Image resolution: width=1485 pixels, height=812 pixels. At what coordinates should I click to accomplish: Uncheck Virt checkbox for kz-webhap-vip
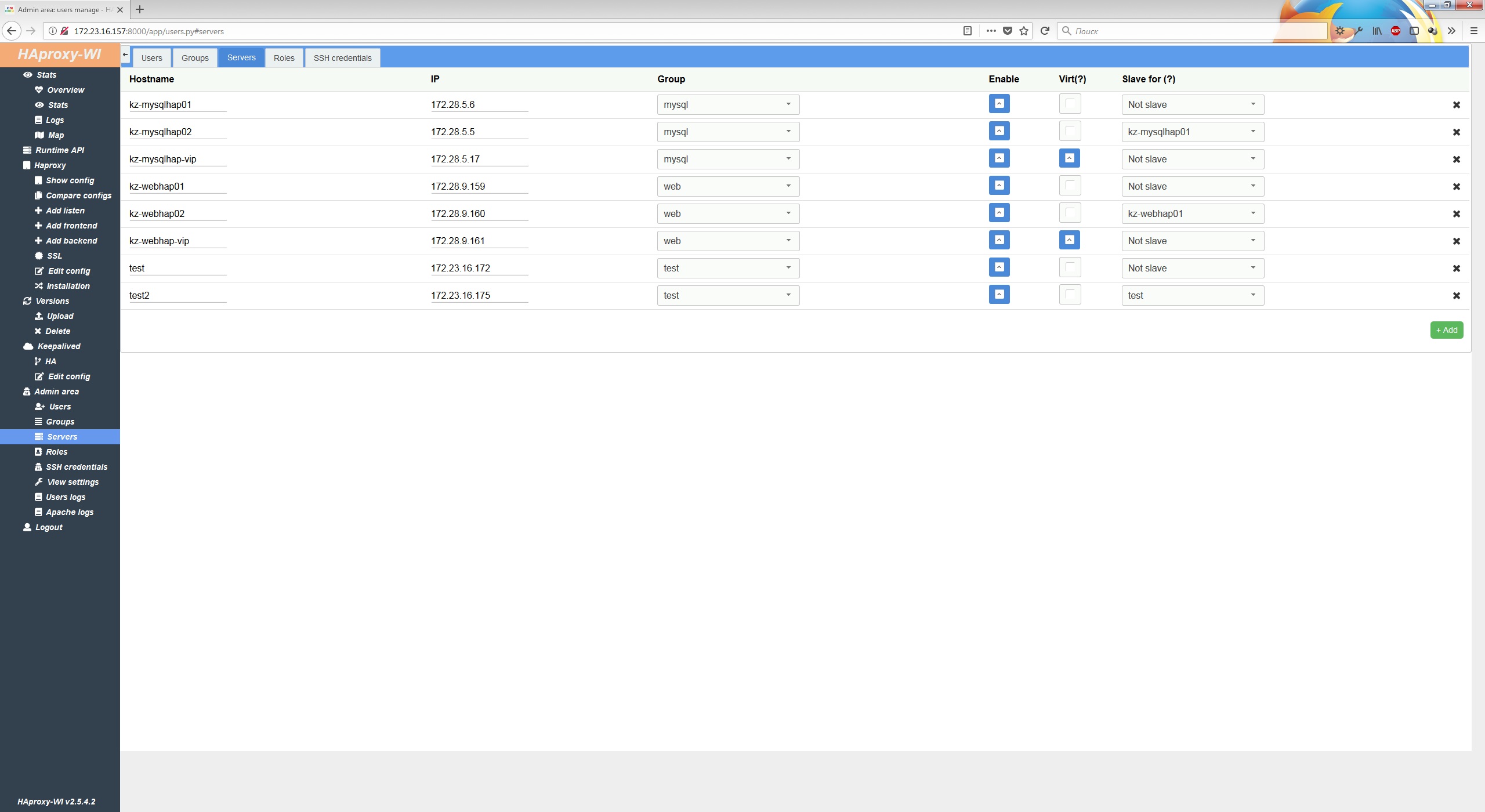1070,240
